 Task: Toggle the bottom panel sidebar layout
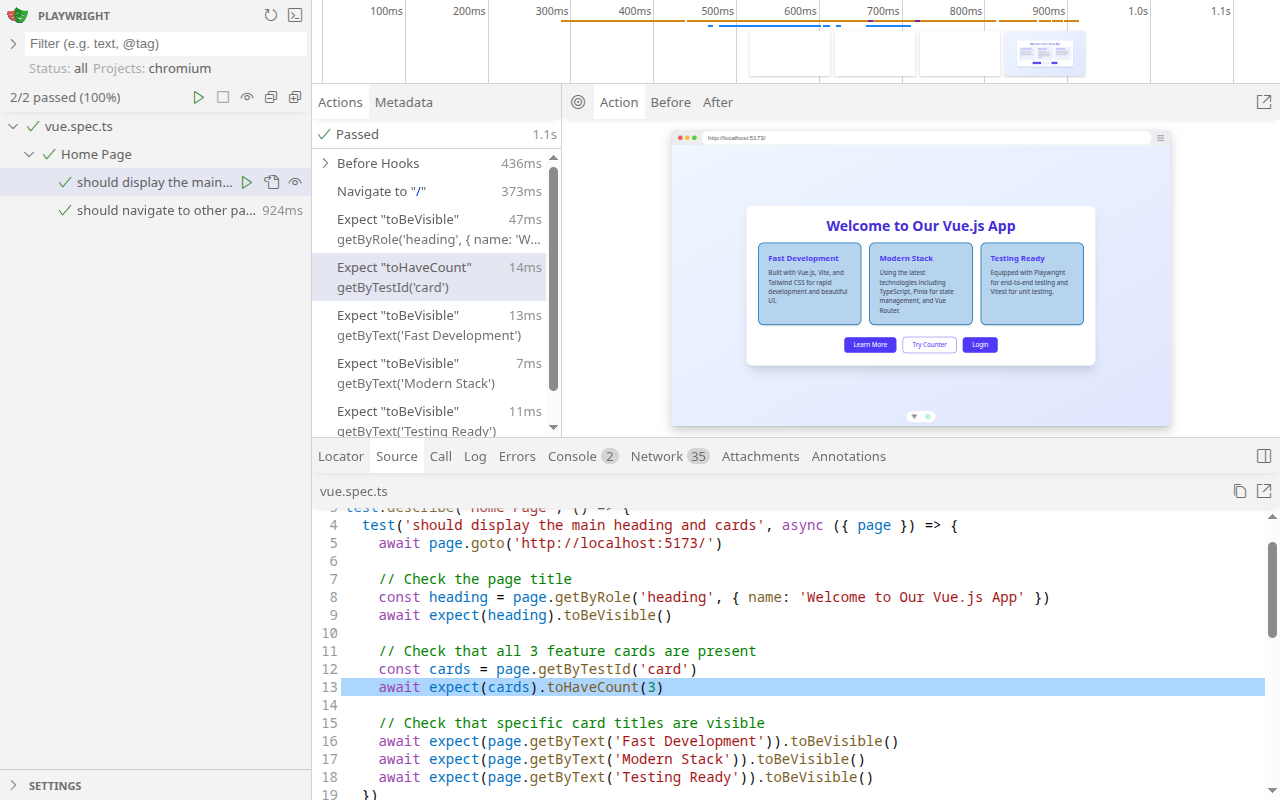1264,456
